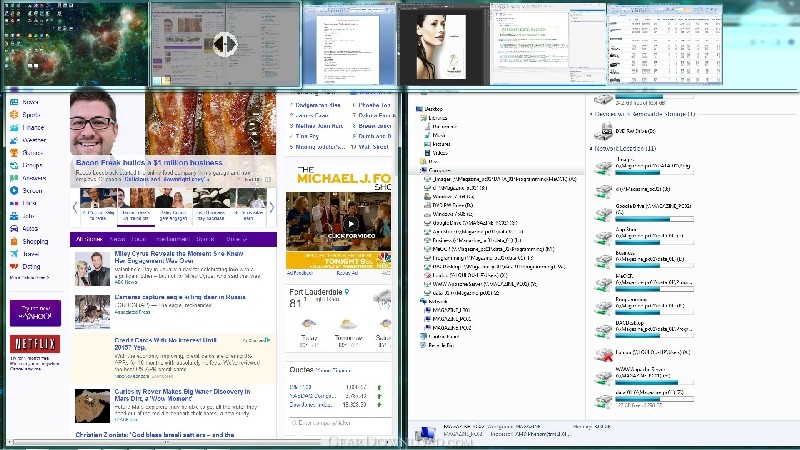
Task: Click the Programming drive capacity bar
Action: coord(655,312)
